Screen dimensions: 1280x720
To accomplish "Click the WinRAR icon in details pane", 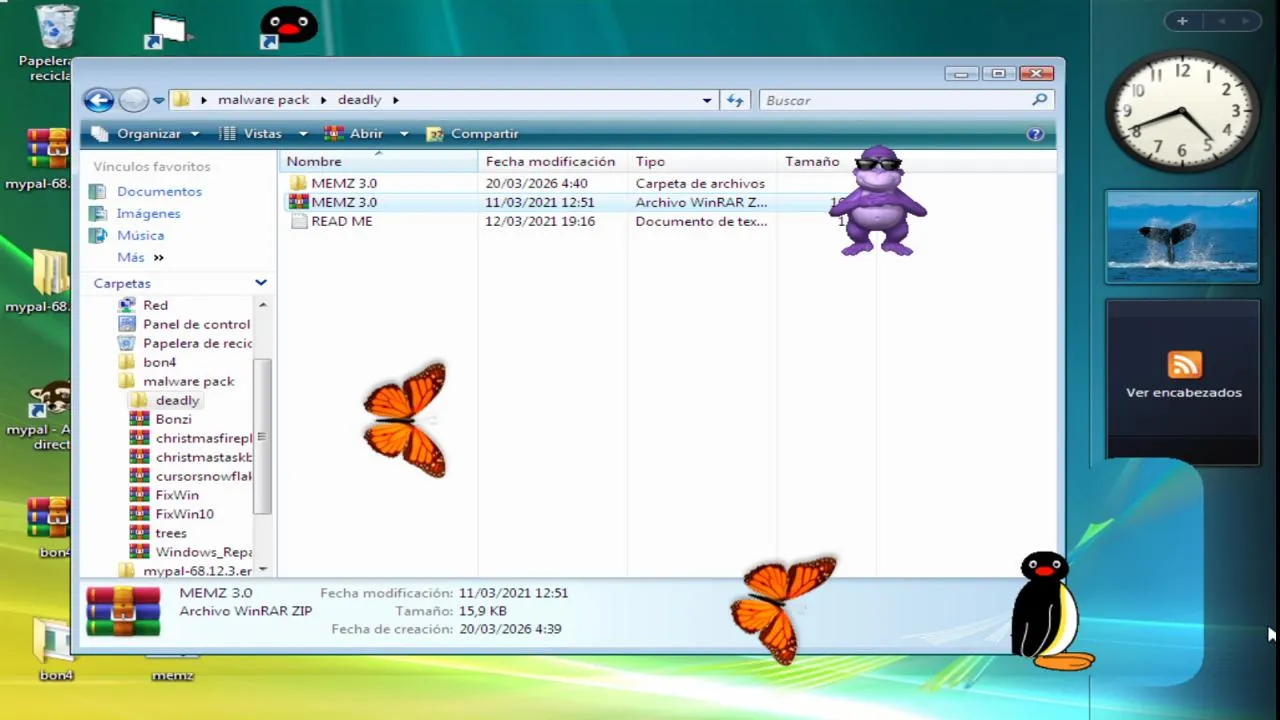I will (x=123, y=611).
